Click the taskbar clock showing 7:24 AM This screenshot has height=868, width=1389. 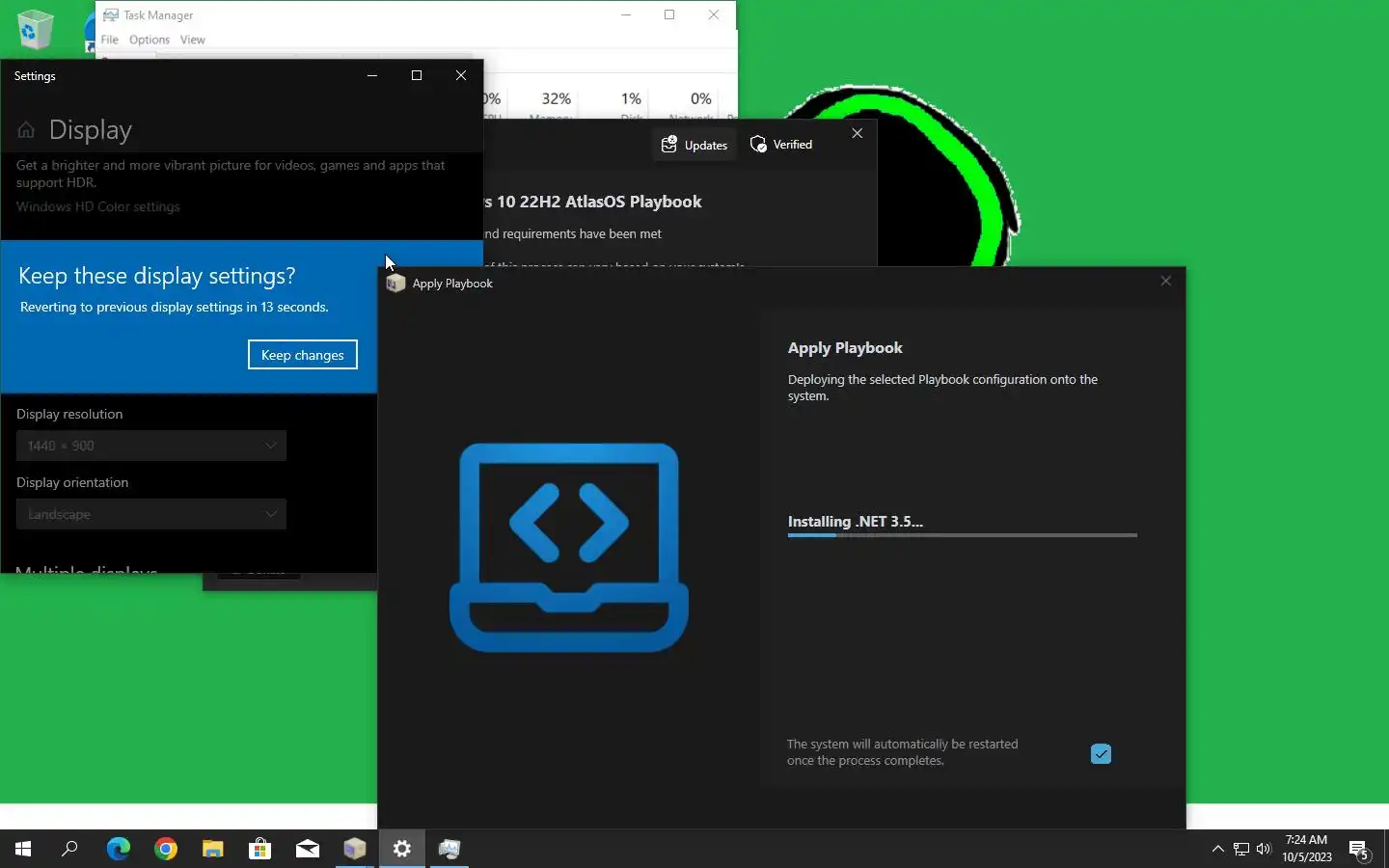pyautogui.click(x=1306, y=849)
